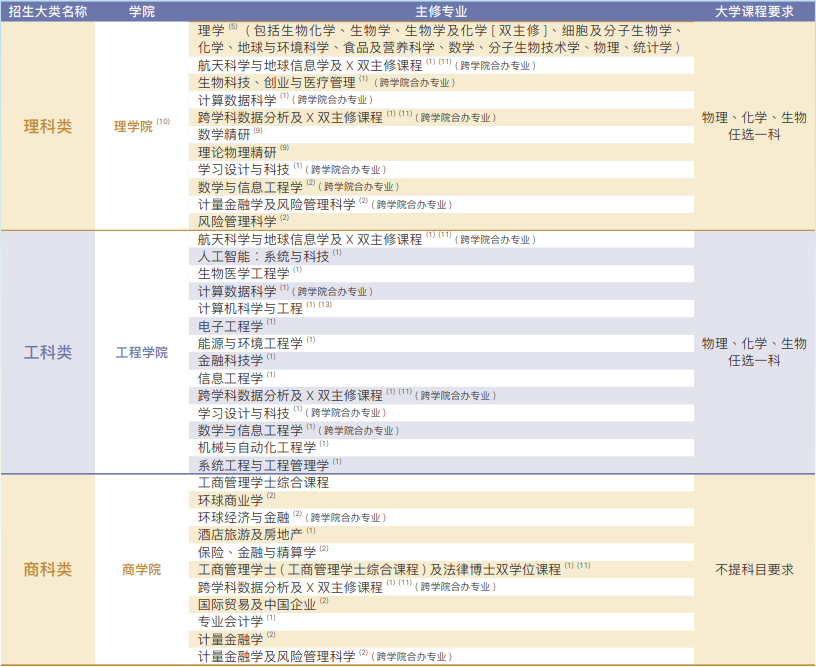
Task: Click the 数学精研 major row
Action: (441, 135)
